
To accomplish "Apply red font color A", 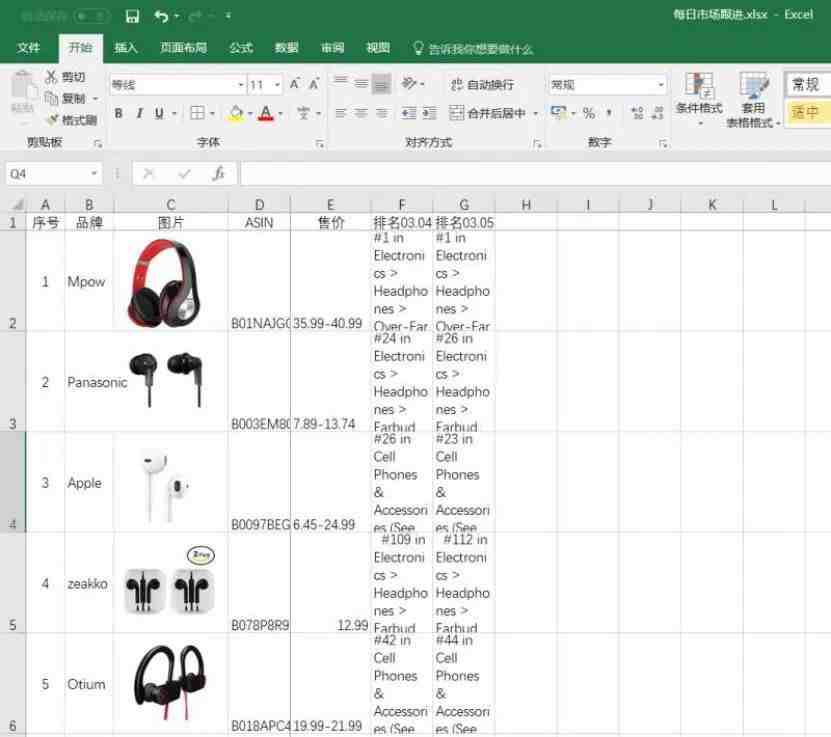I will (266, 113).
